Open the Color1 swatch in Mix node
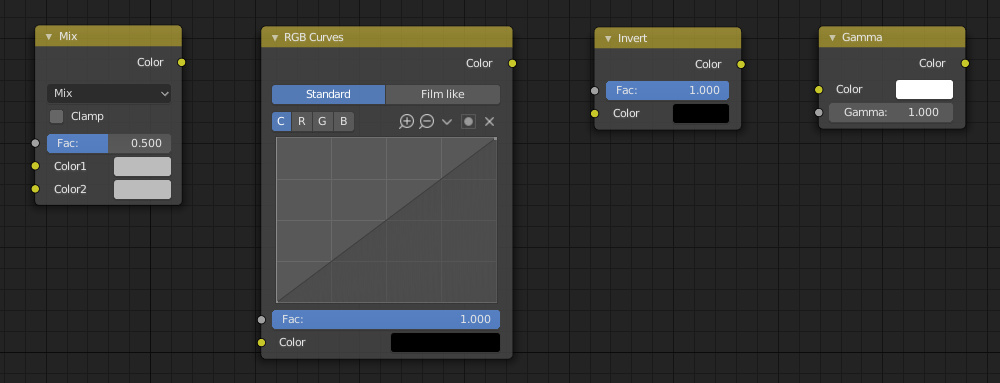1000x383 pixels. pos(142,166)
